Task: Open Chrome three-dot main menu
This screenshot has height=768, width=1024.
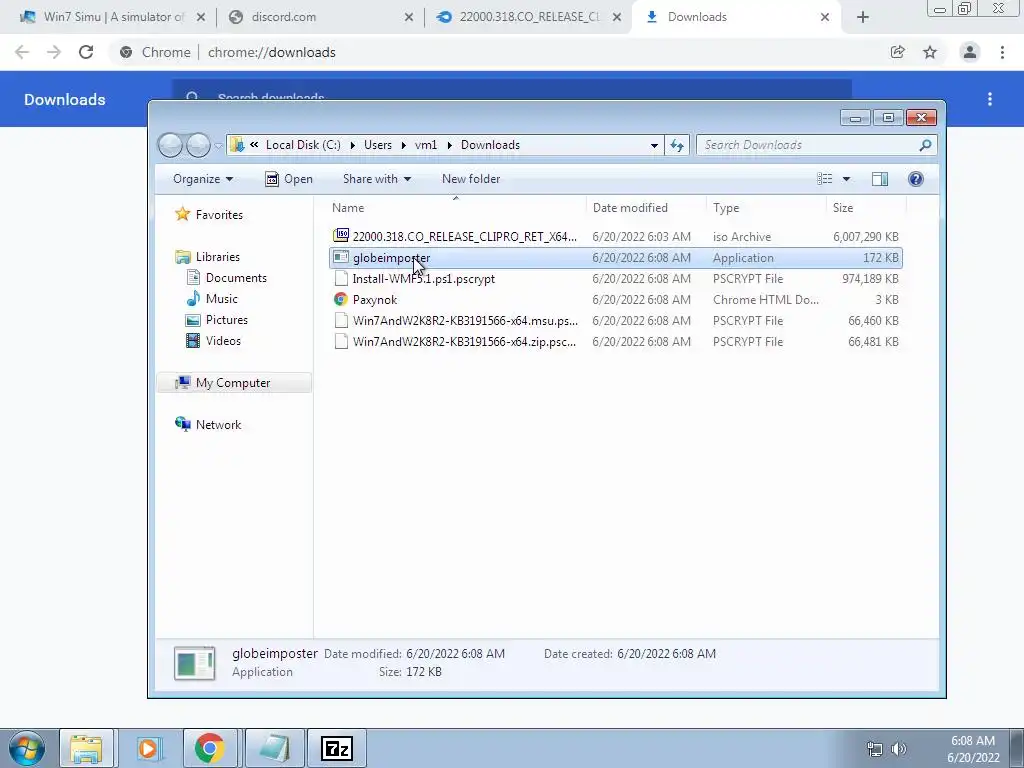Action: (x=1002, y=52)
